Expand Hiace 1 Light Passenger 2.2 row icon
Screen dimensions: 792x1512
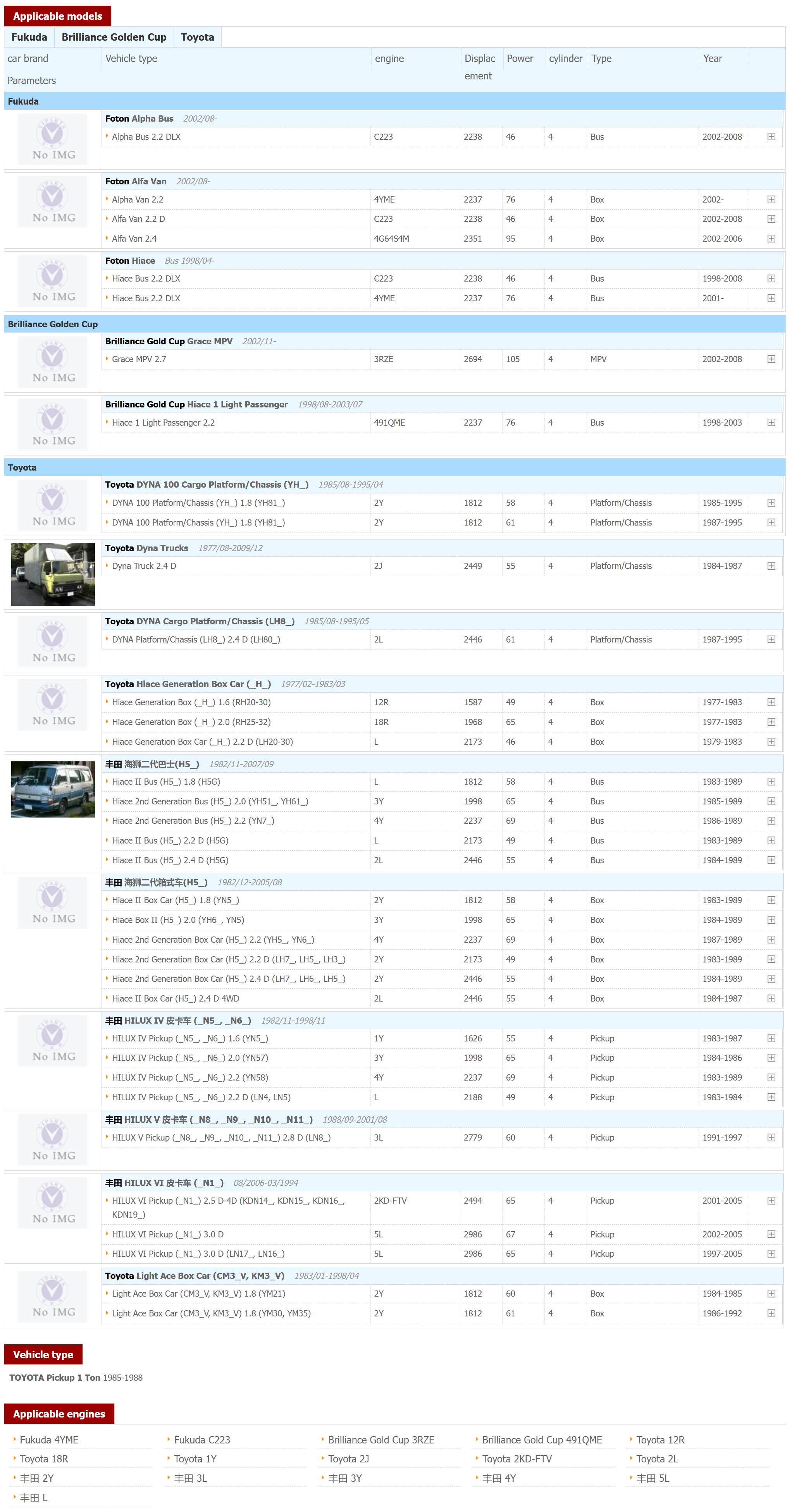coord(771,423)
